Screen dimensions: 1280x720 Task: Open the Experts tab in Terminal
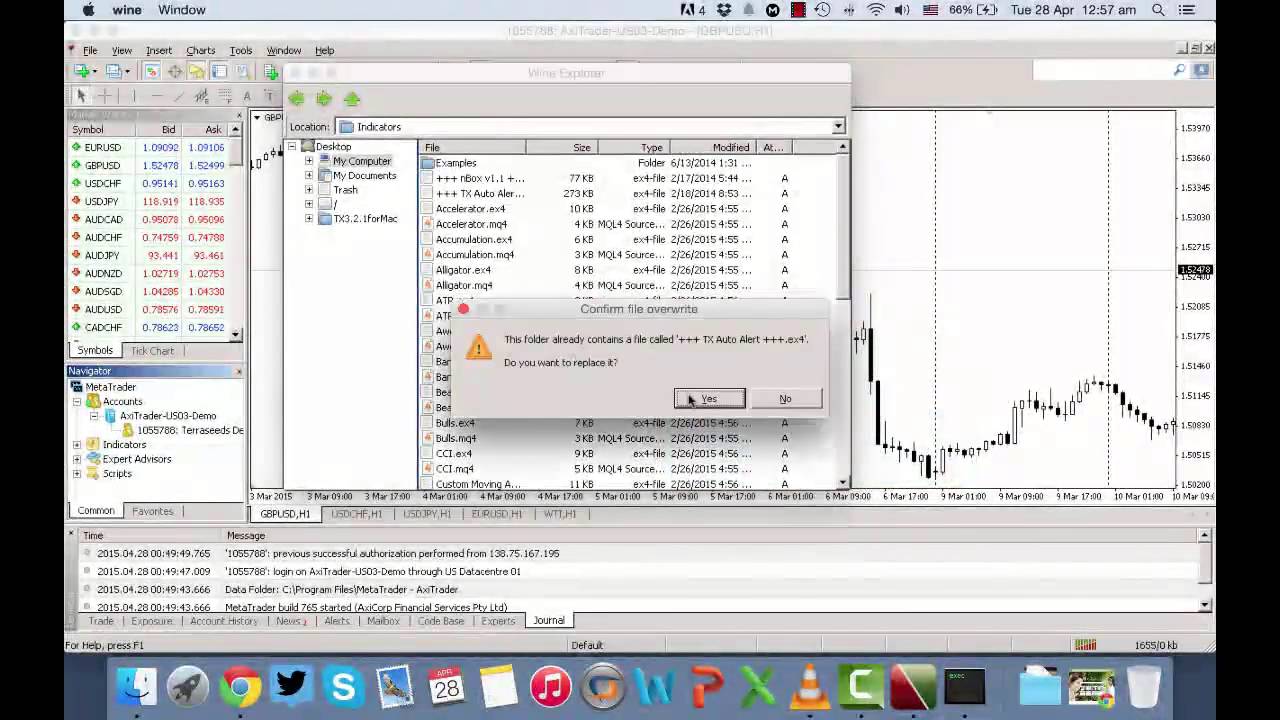point(497,621)
